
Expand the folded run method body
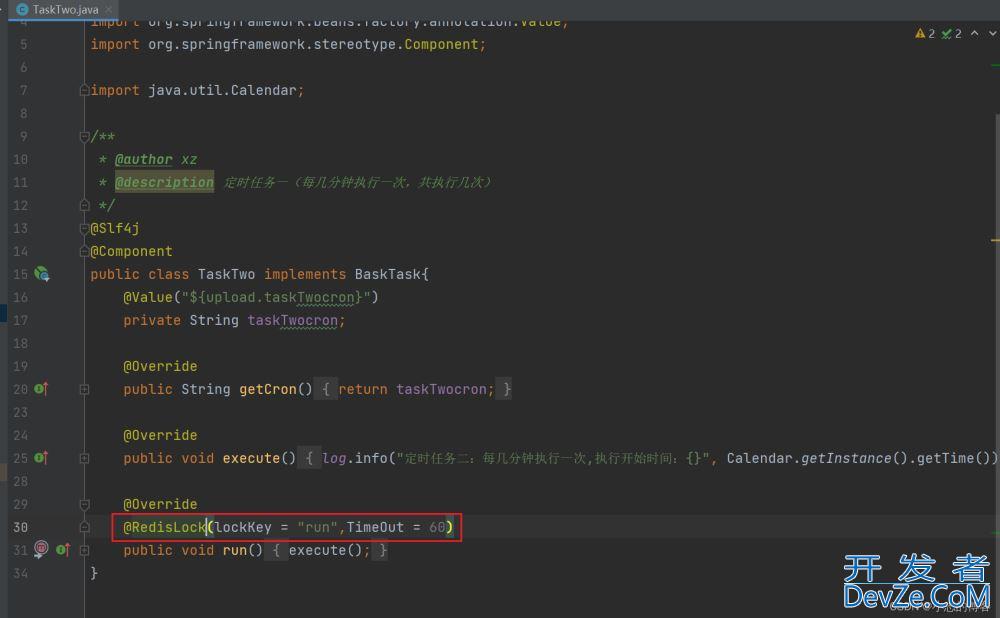click(84, 550)
